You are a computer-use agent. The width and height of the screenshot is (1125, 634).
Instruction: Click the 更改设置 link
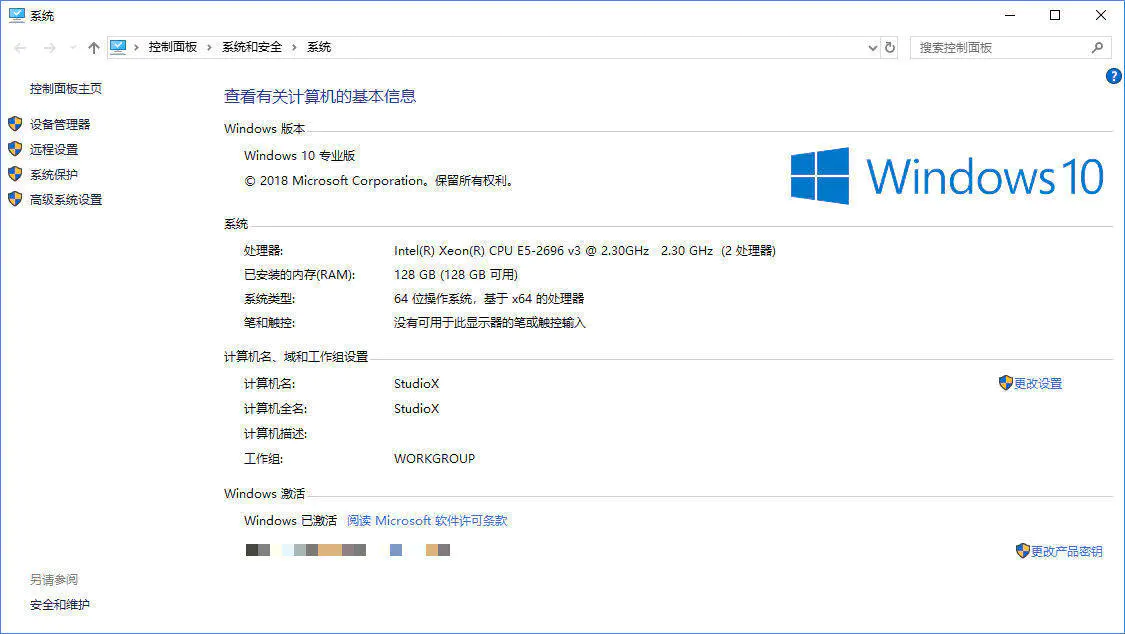pyautogui.click(x=1038, y=383)
